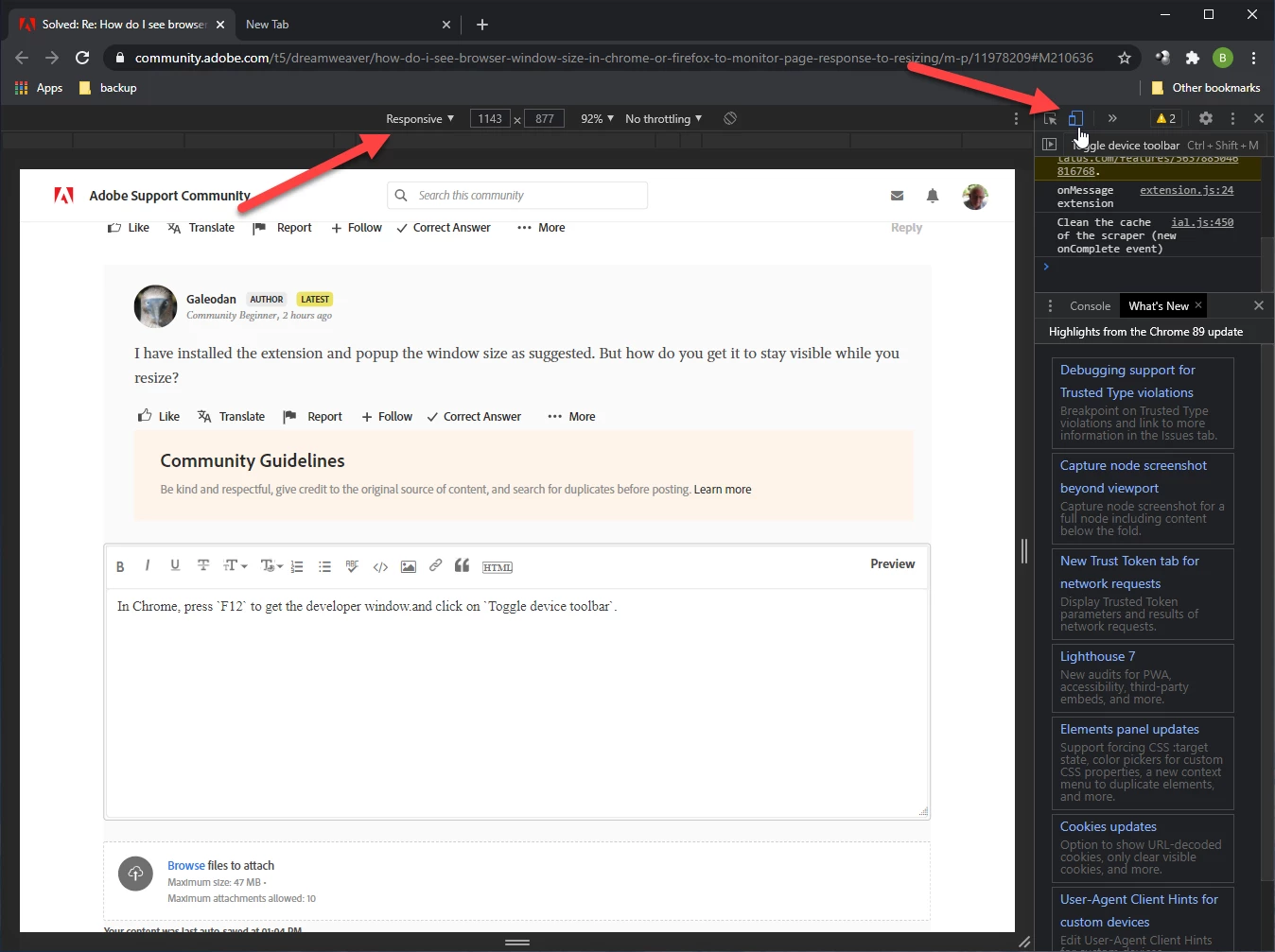This screenshot has width=1275, height=952.
Task: Click the Bold formatting icon in editor
Action: point(120,566)
